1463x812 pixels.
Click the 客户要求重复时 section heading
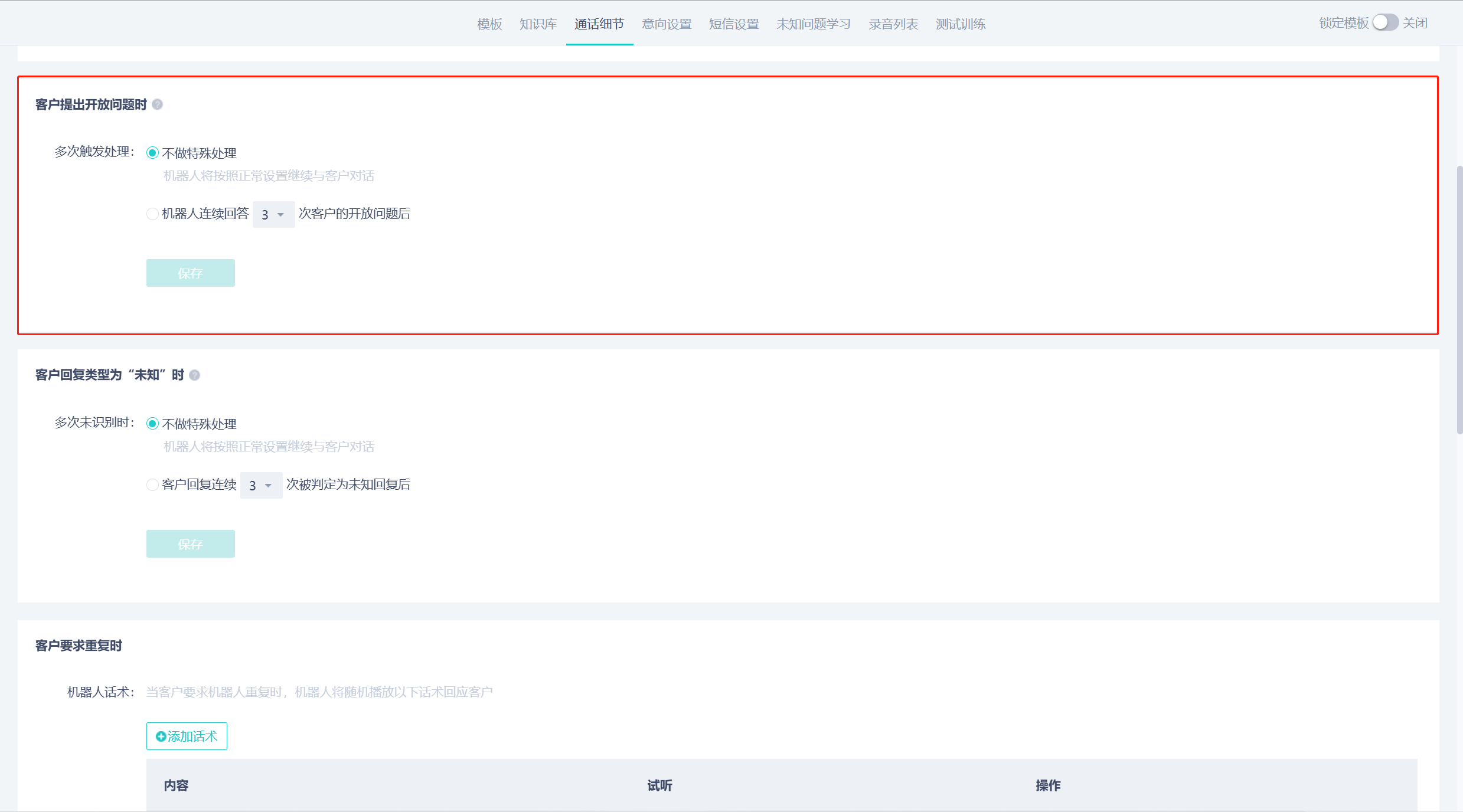pyautogui.click(x=79, y=646)
